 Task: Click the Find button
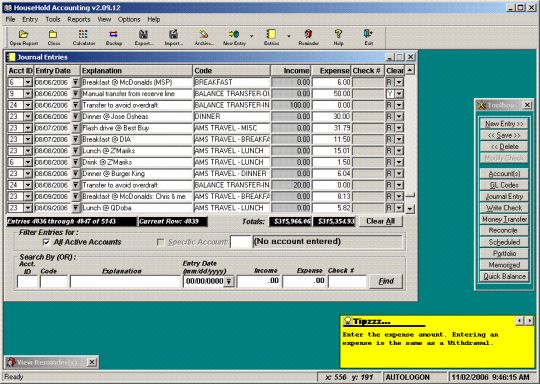[x=386, y=281]
